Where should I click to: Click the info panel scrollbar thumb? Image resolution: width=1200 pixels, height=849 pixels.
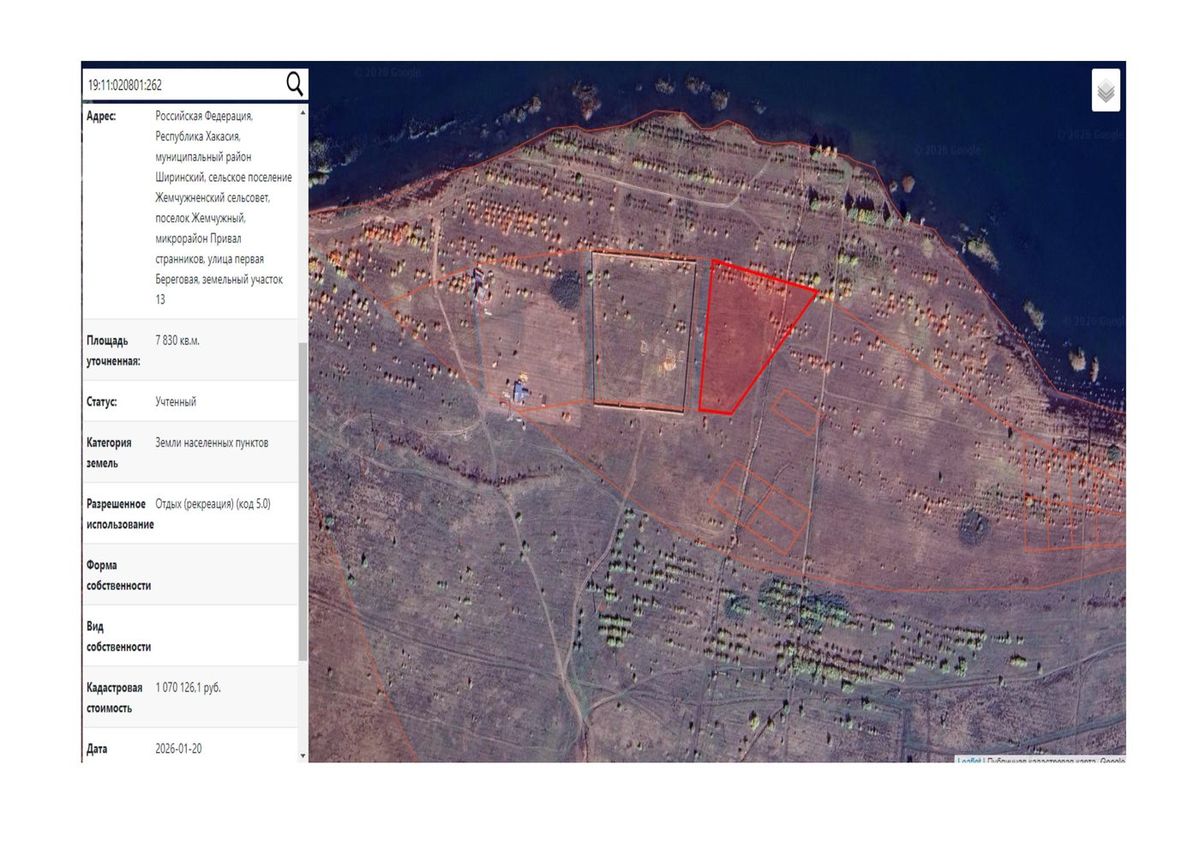point(303,501)
